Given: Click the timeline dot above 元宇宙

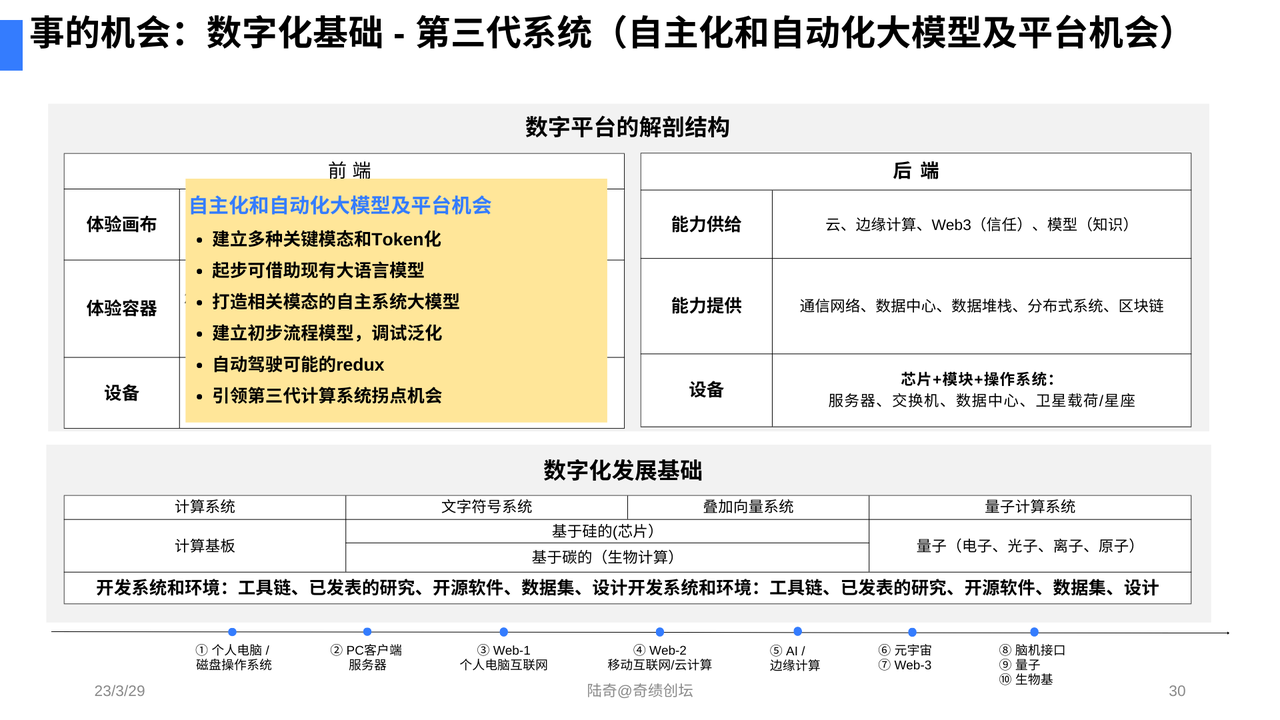Looking at the screenshot, I should (x=912, y=632).
